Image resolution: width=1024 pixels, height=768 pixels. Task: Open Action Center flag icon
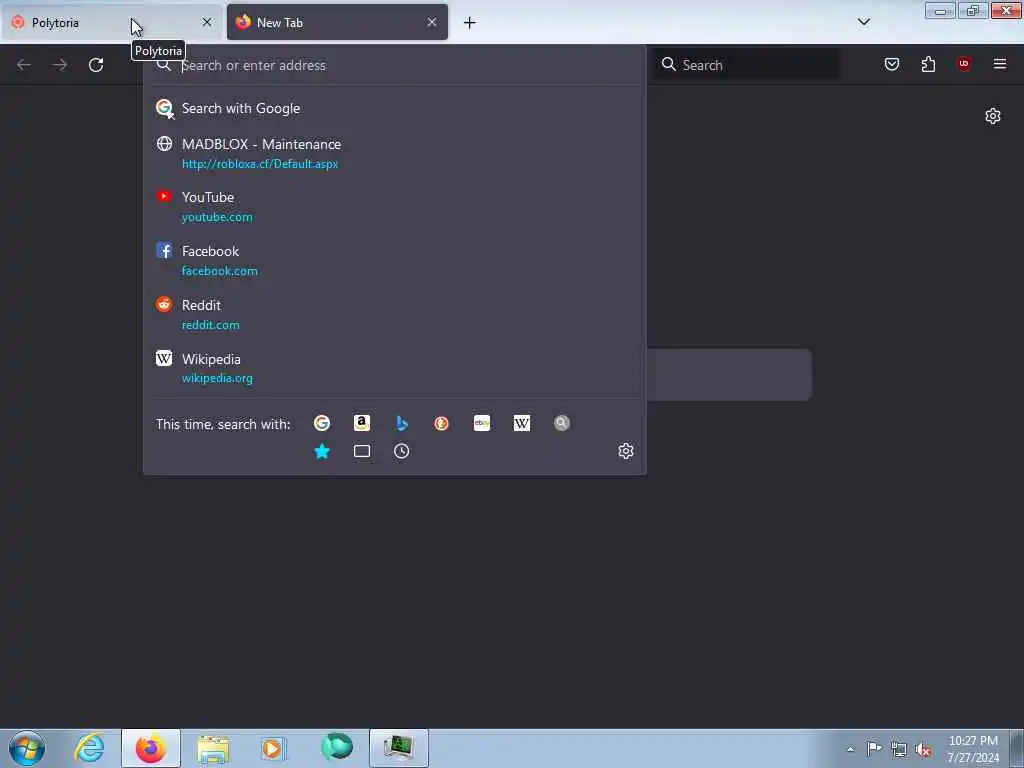(874, 749)
